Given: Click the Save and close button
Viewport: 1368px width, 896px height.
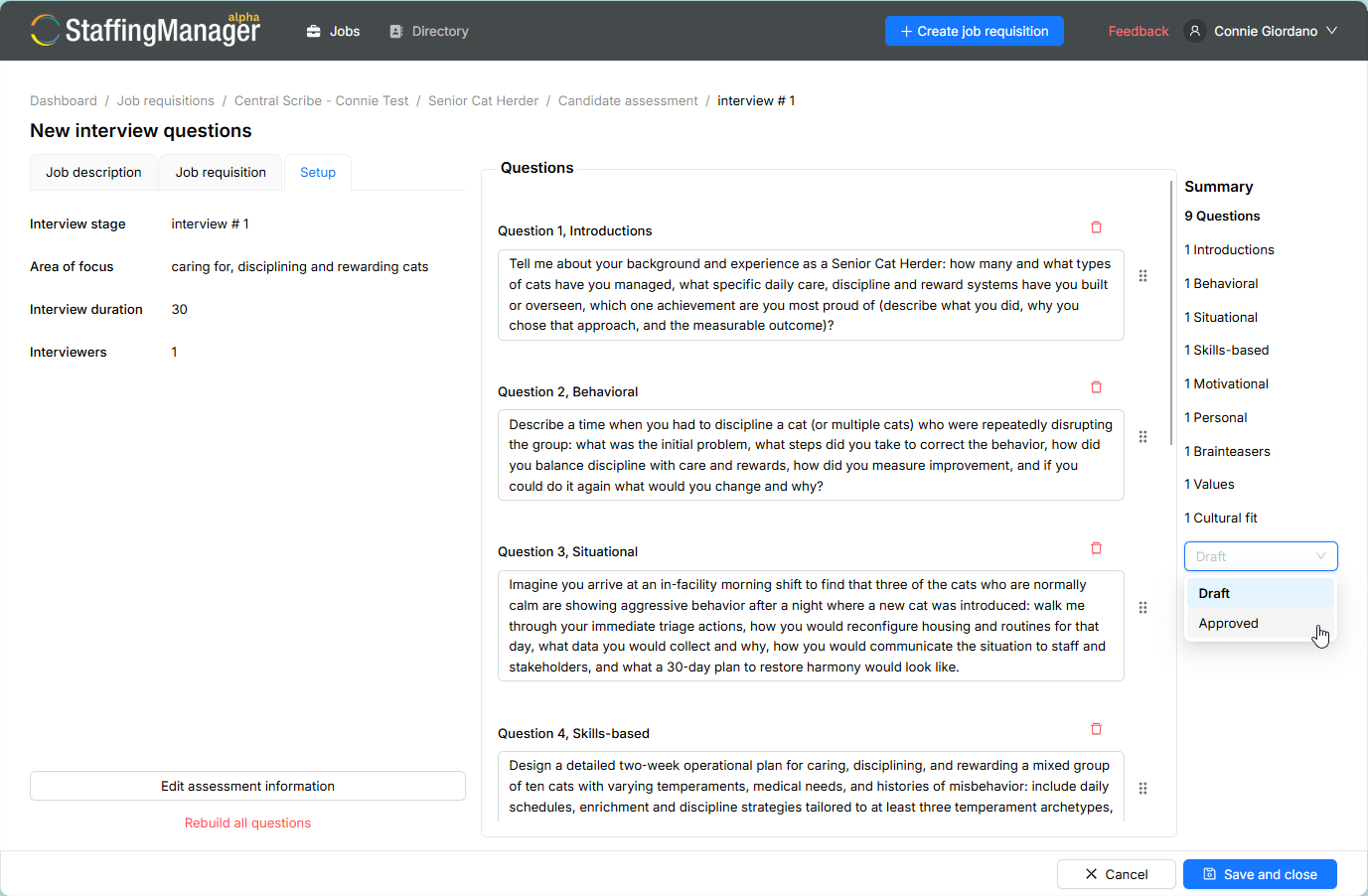Looking at the screenshot, I should 1260,874.
